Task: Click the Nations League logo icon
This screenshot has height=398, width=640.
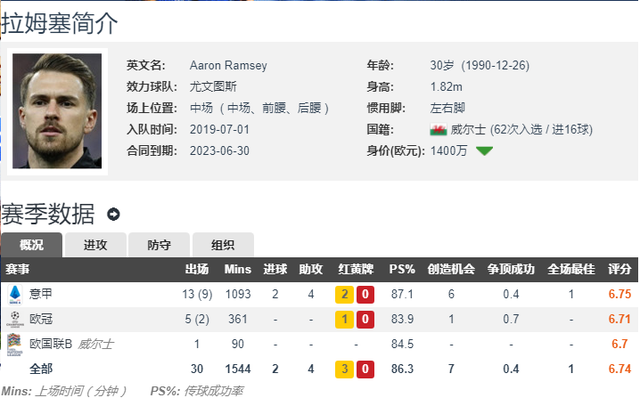Action: (14, 344)
